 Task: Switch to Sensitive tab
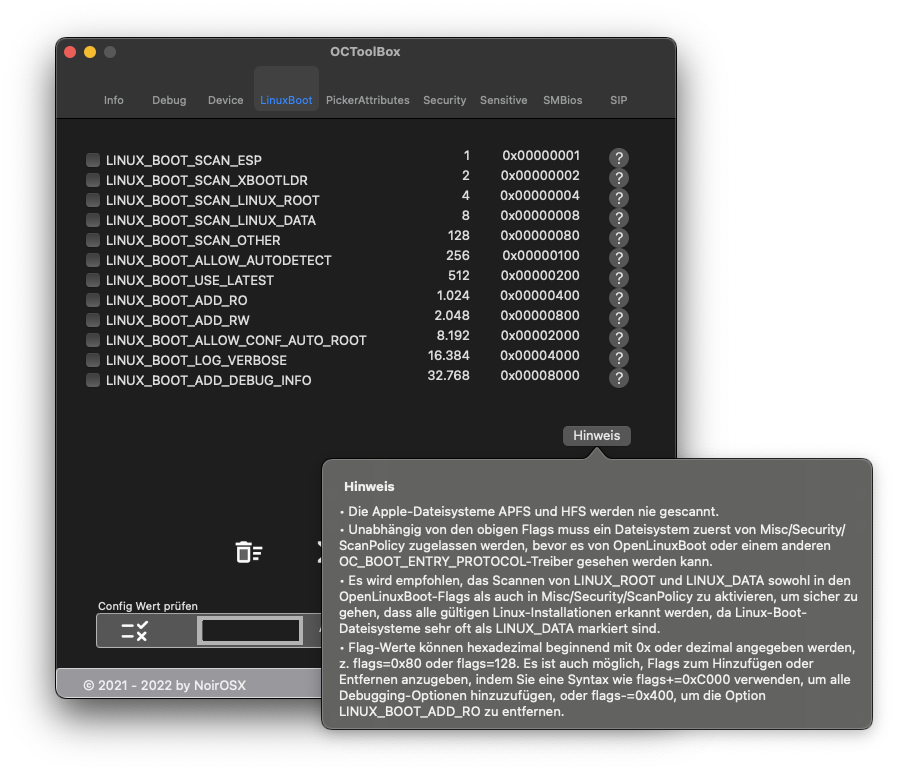[503, 100]
